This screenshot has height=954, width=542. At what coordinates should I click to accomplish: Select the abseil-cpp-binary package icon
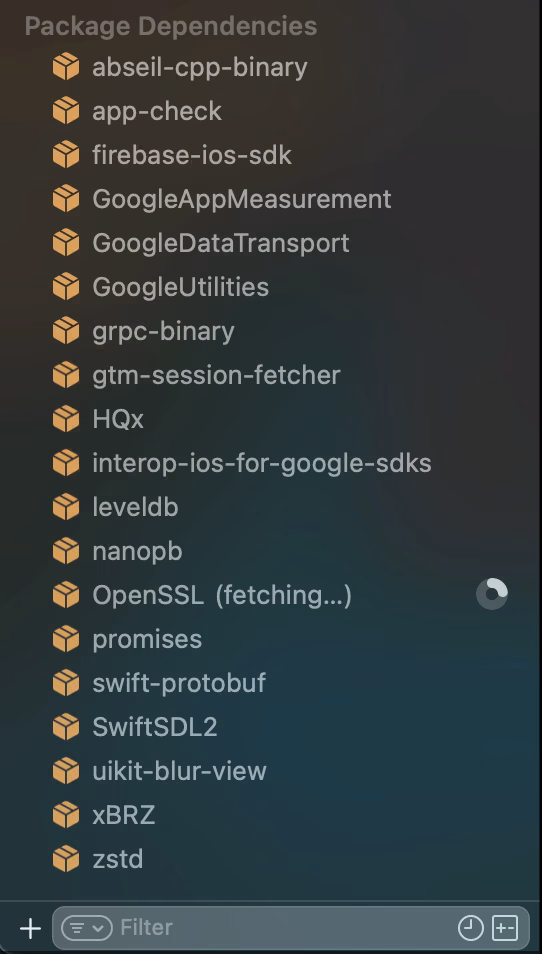pos(66,66)
